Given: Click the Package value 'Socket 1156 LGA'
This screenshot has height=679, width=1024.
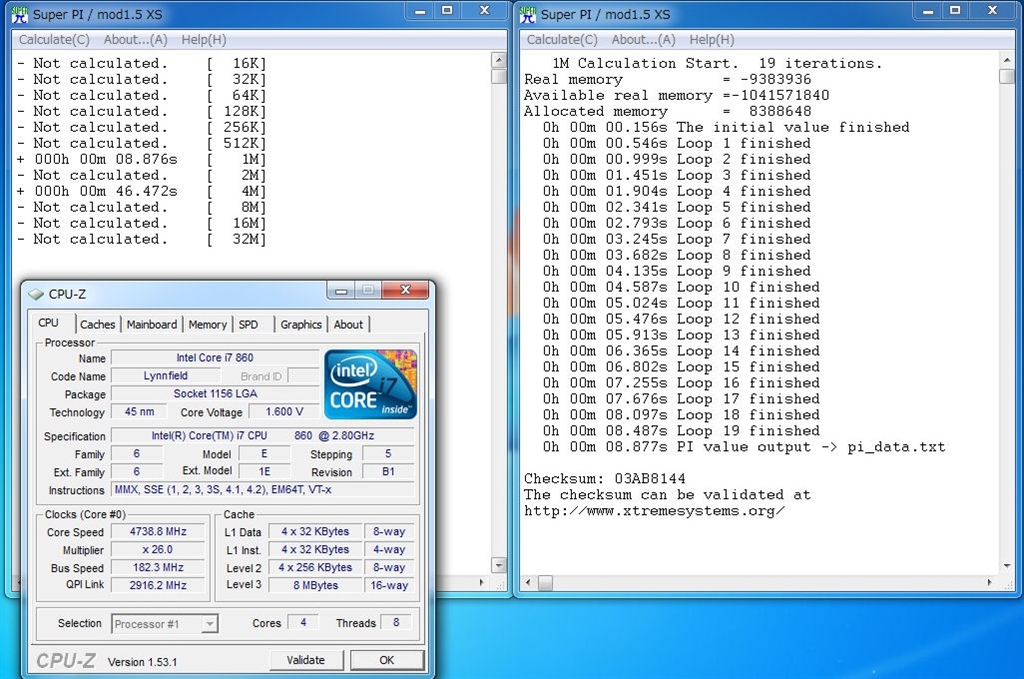Looking at the screenshot, I should point(215,394).
